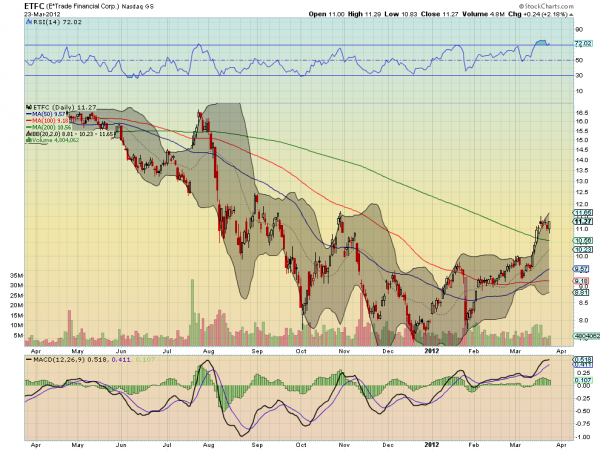600x450 pixels.
Task: Click the 2012 label under the price chart
Action: [432, 351]
